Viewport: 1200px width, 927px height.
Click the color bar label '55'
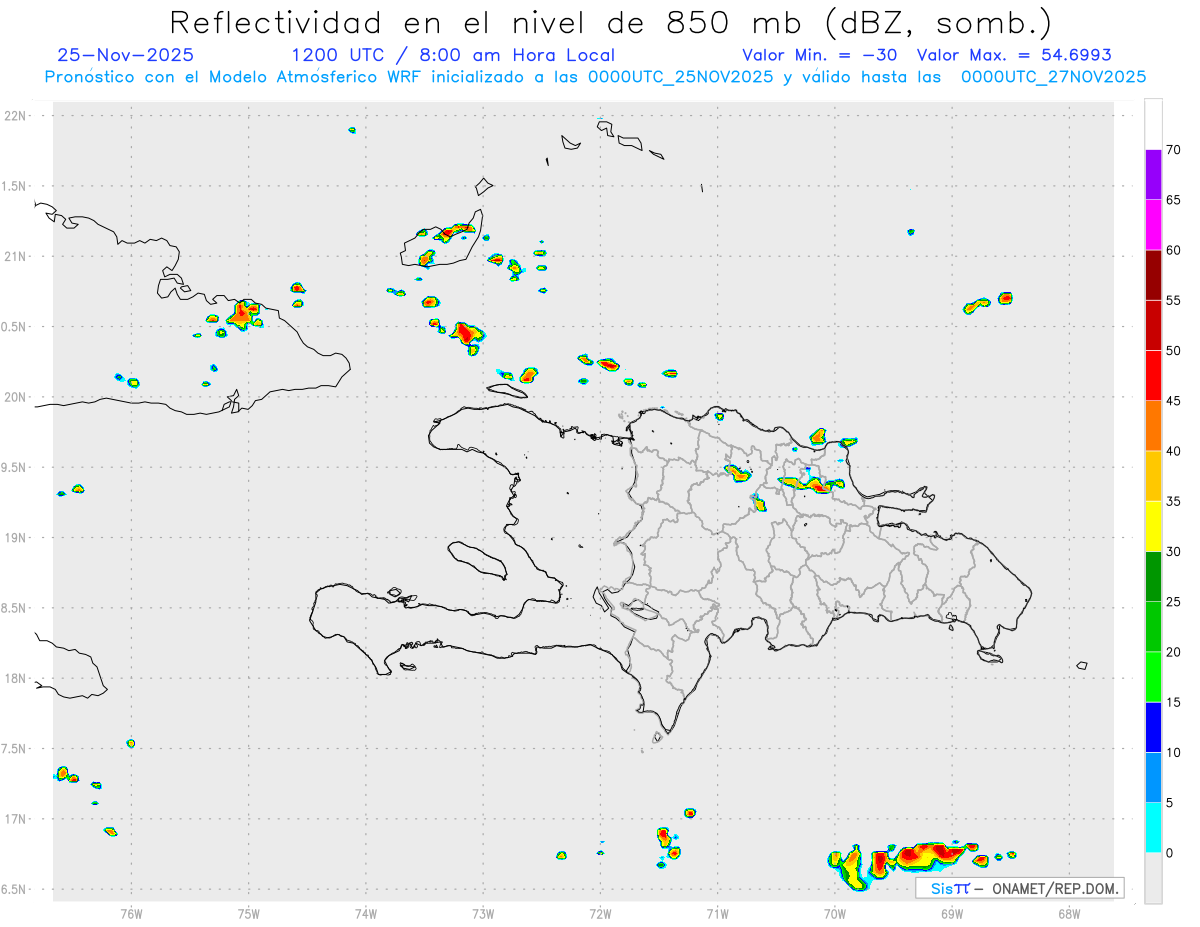[1173, 300]
